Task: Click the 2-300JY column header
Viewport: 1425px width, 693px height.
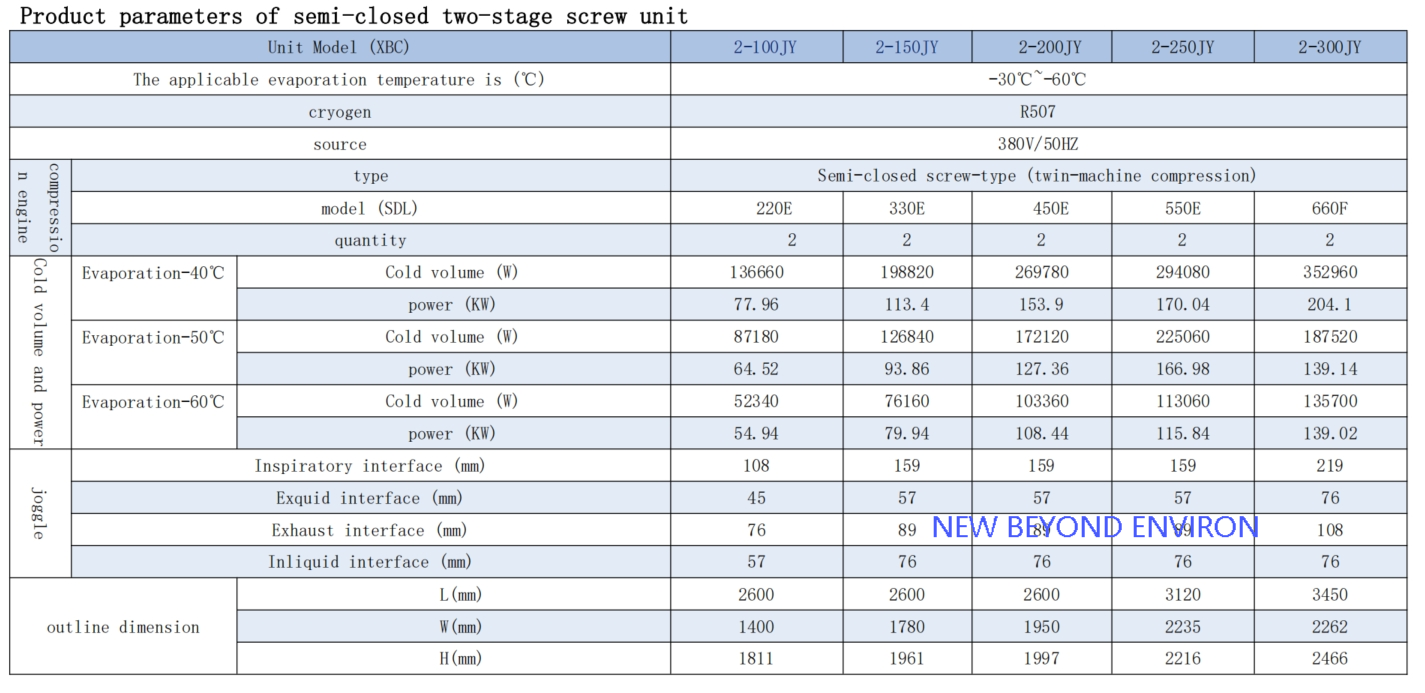Action: point(1329,47)
